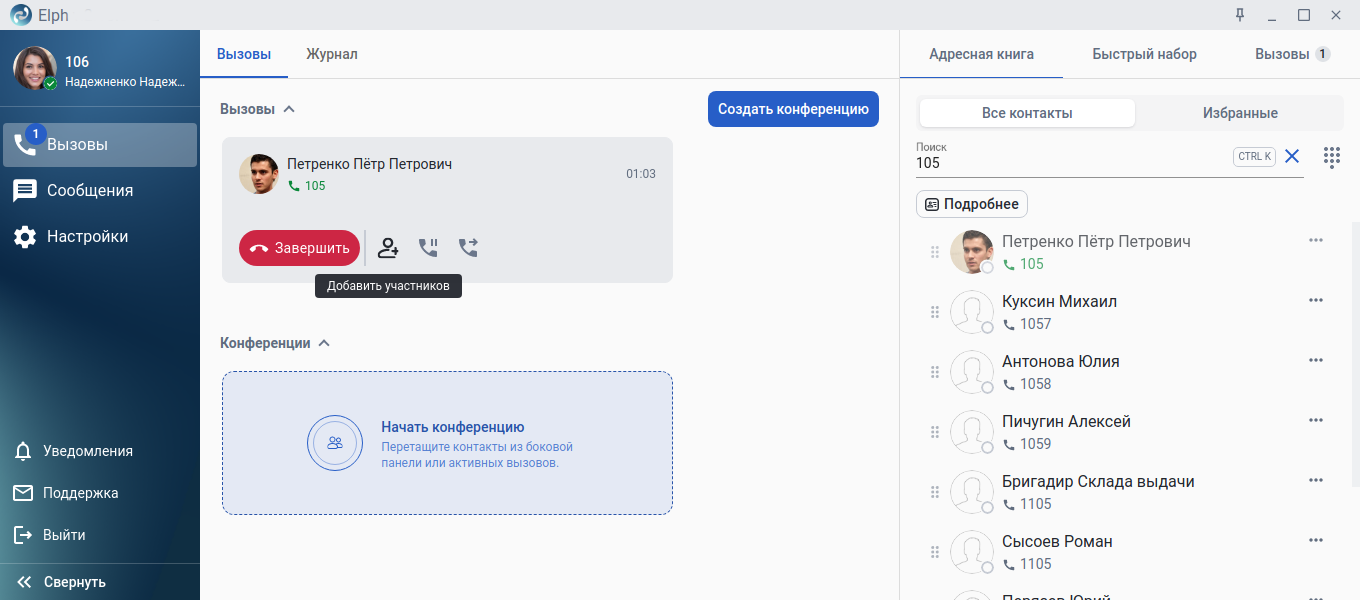1360x600 pixels.
Task: Click the Поиск search input field
Action: pos(1070,163)
